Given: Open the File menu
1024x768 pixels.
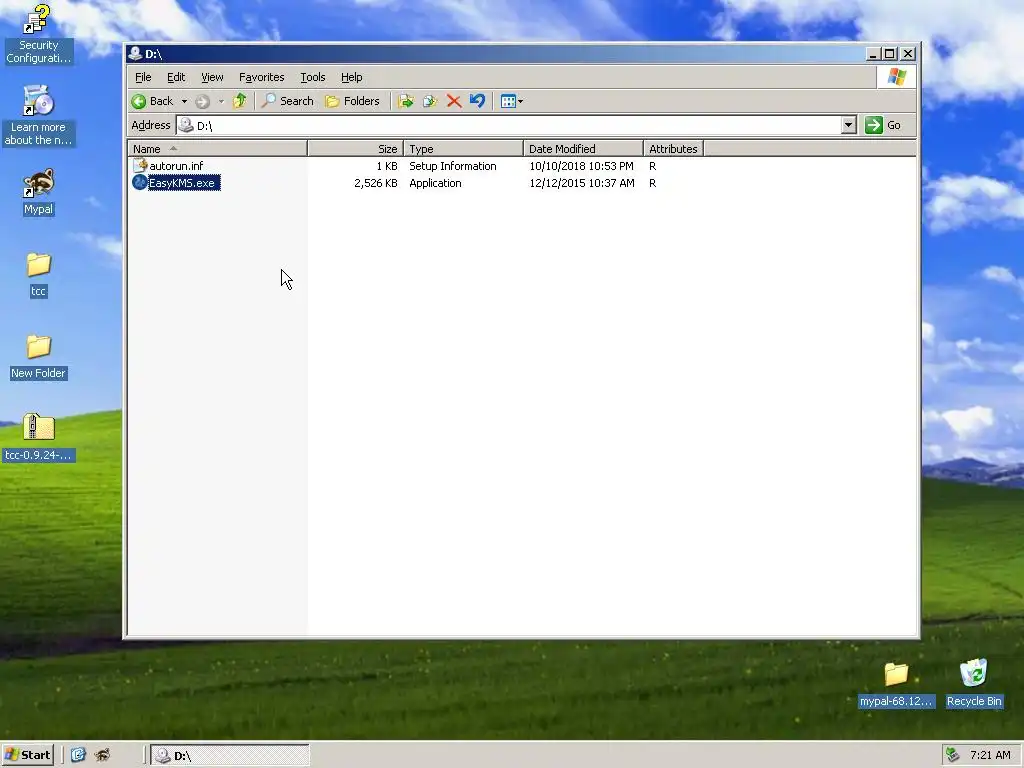Looking at the screenshot, I should 143,77.
